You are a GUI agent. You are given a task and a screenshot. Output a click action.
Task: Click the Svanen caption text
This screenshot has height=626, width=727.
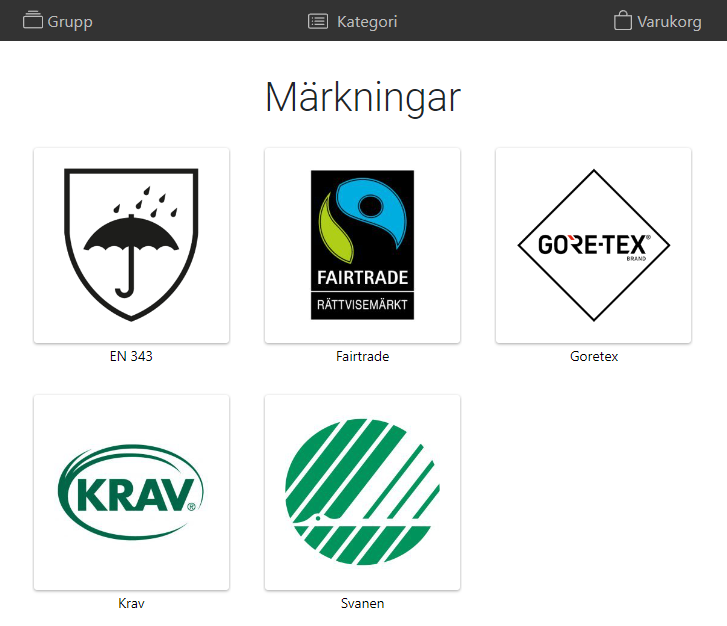(362, 603)
